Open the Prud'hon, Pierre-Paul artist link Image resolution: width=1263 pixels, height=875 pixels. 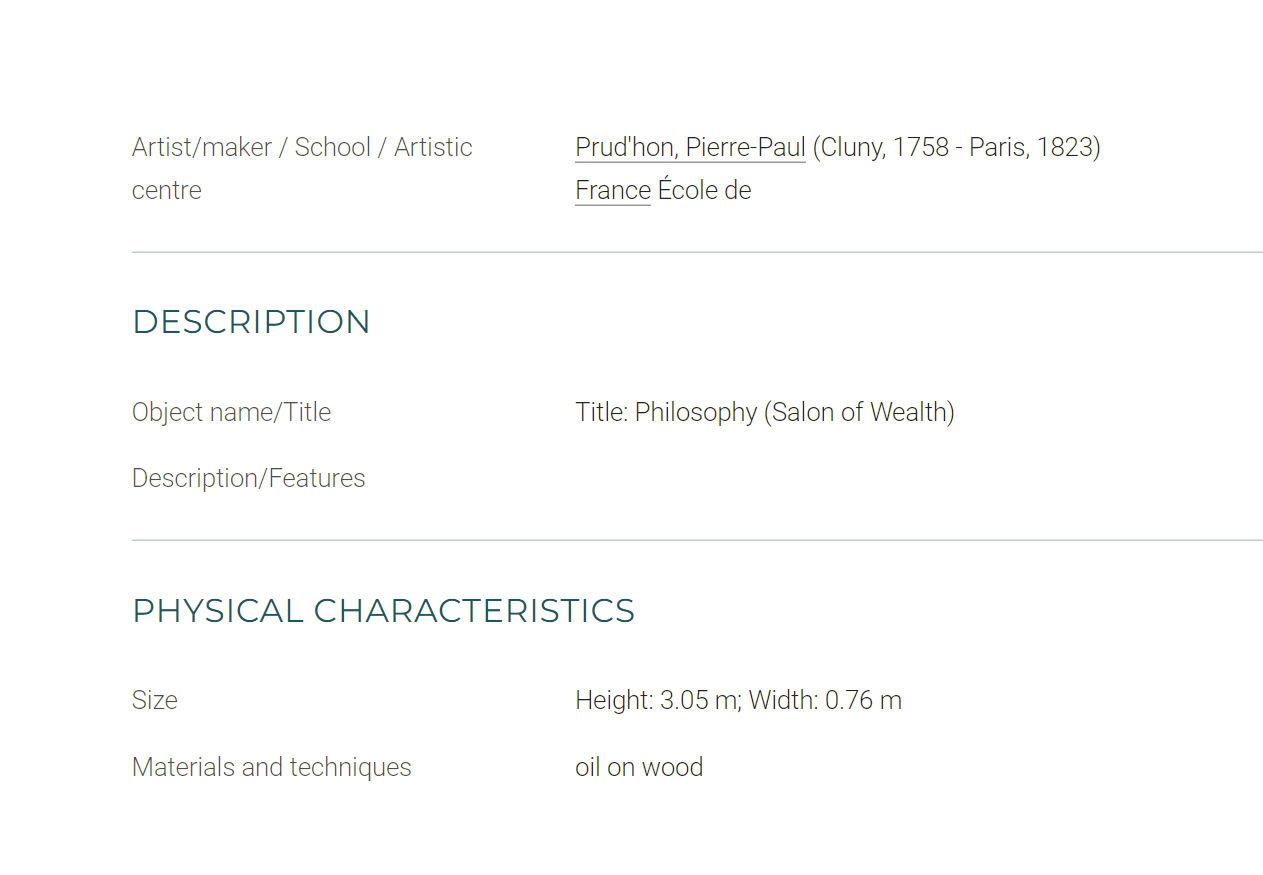pos(690,148)
